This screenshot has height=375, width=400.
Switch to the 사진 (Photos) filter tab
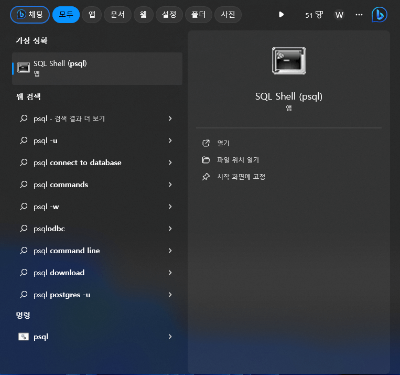pos(228,15)
